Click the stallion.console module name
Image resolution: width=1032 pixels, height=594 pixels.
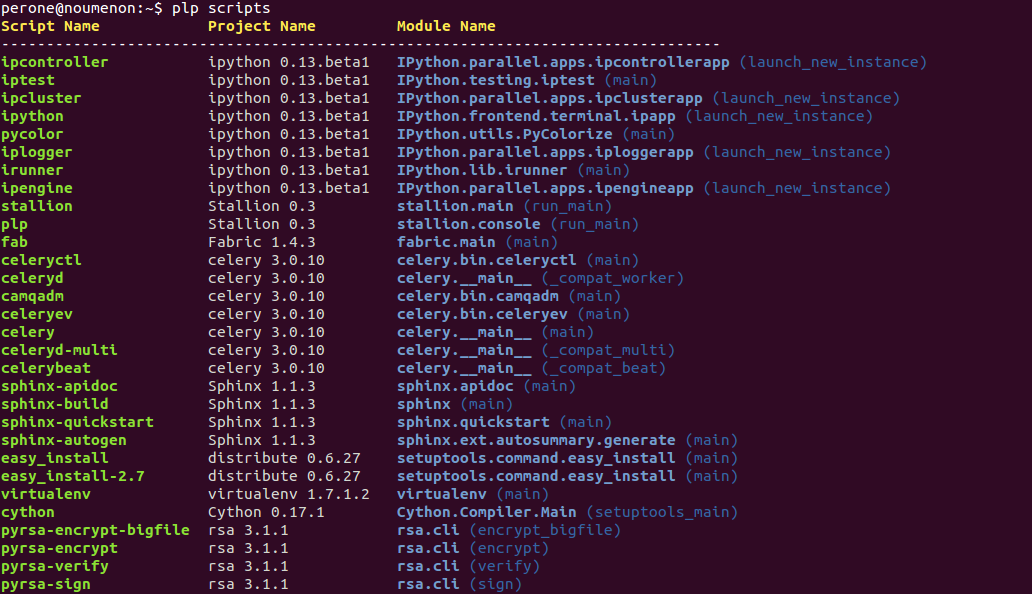click(x=469, y=224)
